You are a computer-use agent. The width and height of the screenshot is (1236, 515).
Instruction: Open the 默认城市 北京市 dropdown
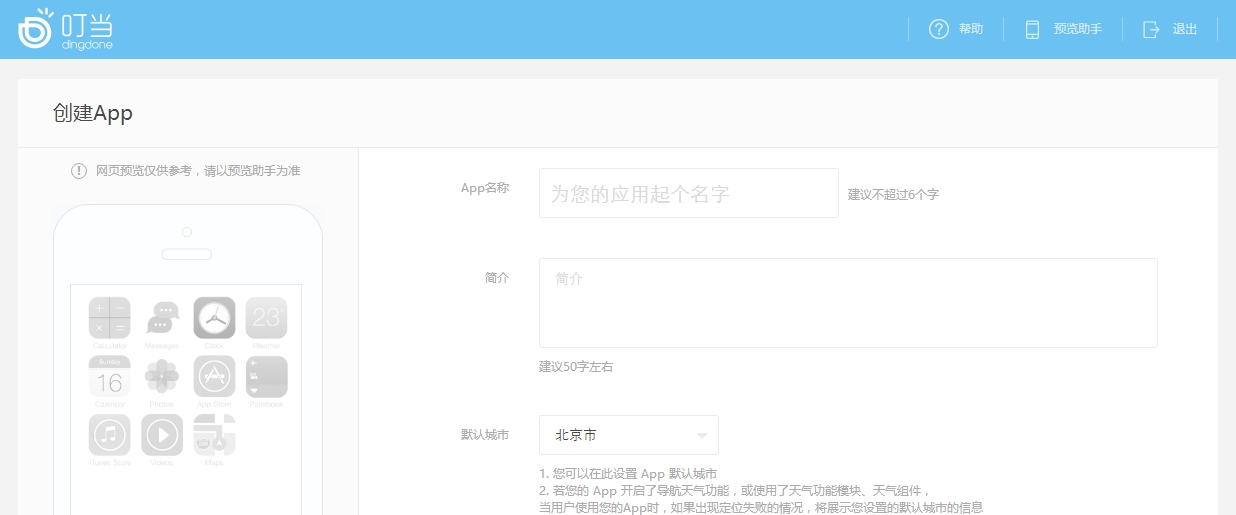628,435
